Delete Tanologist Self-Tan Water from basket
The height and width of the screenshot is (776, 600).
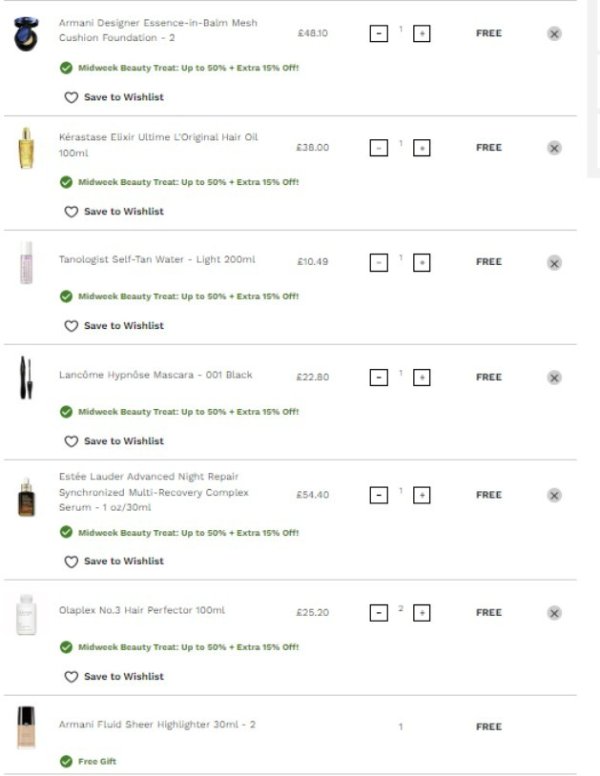[x=554, y=263]
